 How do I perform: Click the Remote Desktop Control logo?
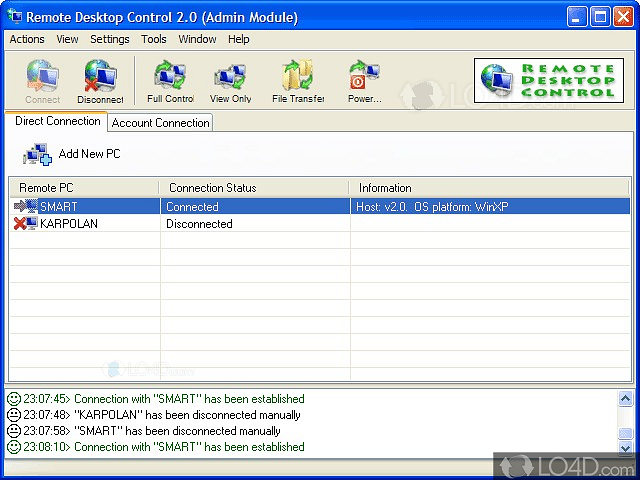point(548,81)
